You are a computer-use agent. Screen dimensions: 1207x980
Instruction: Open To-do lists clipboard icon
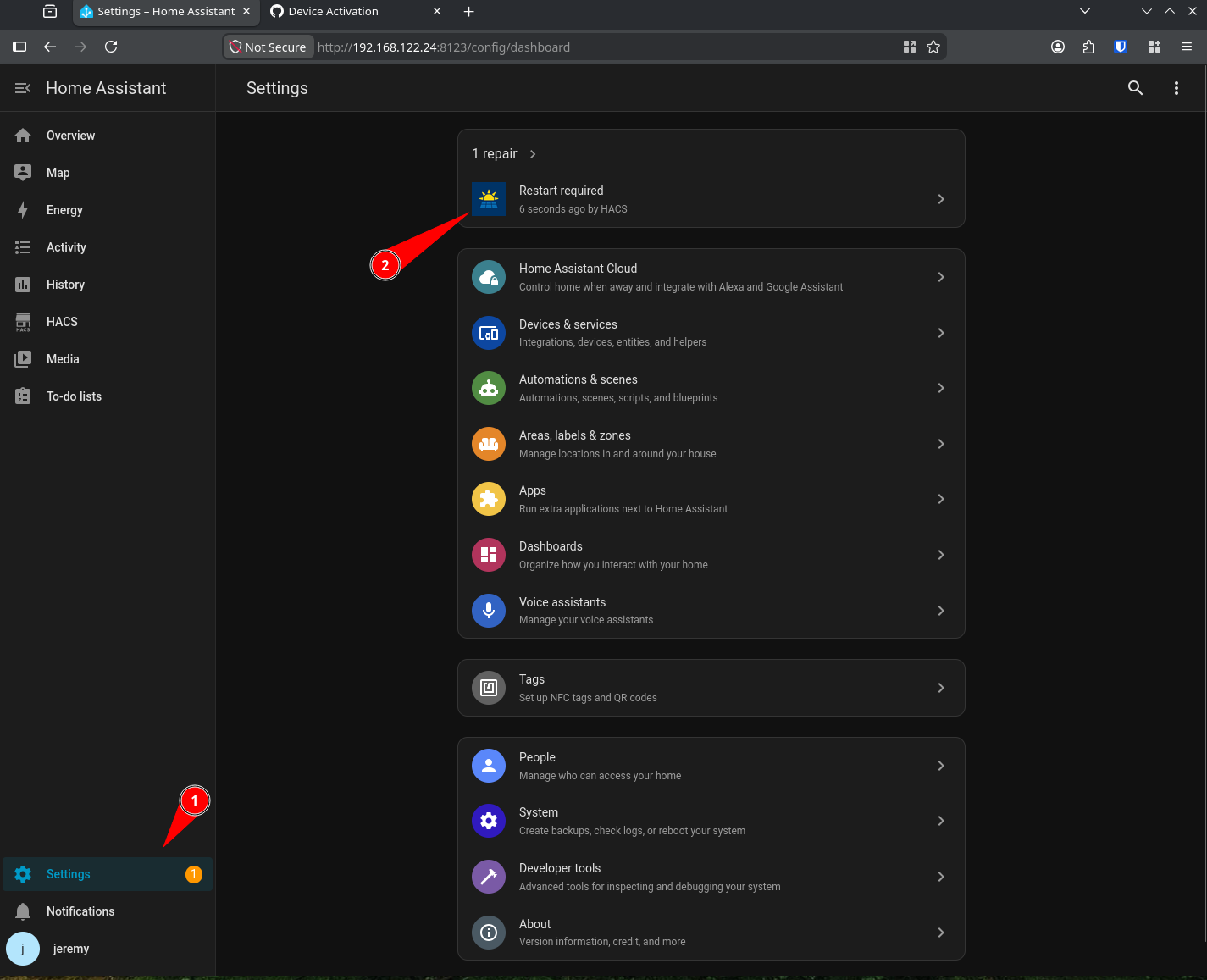23,396
